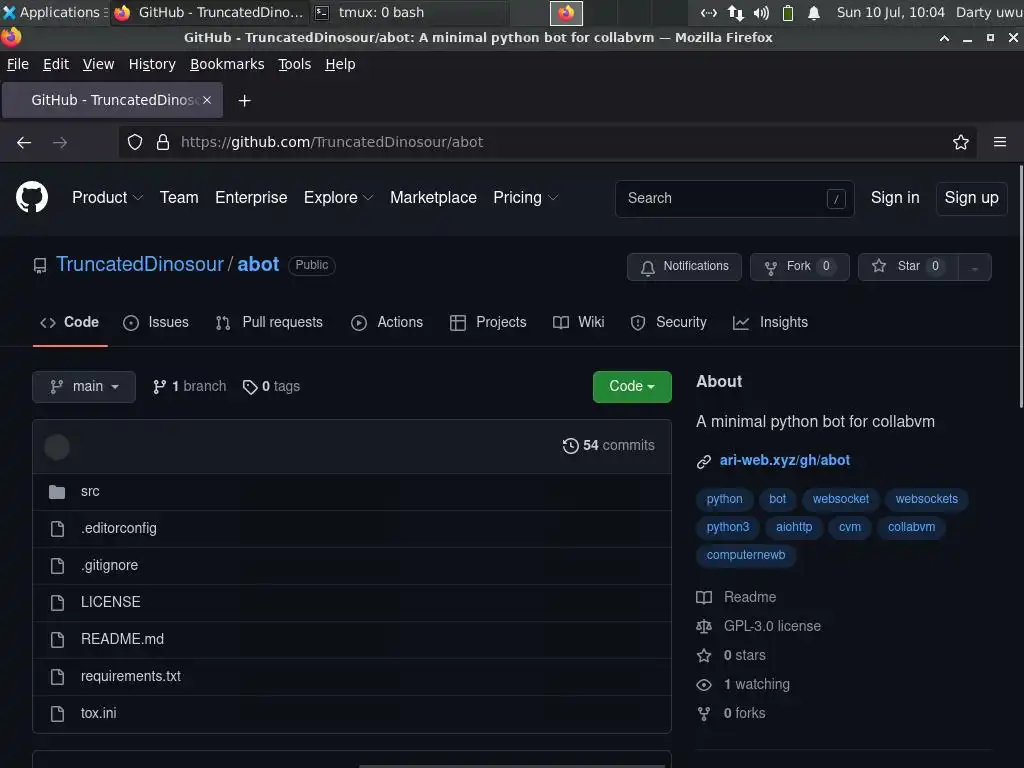Click the notification bell in top panel
The image size is (1024, 768).
pos(814,13)
